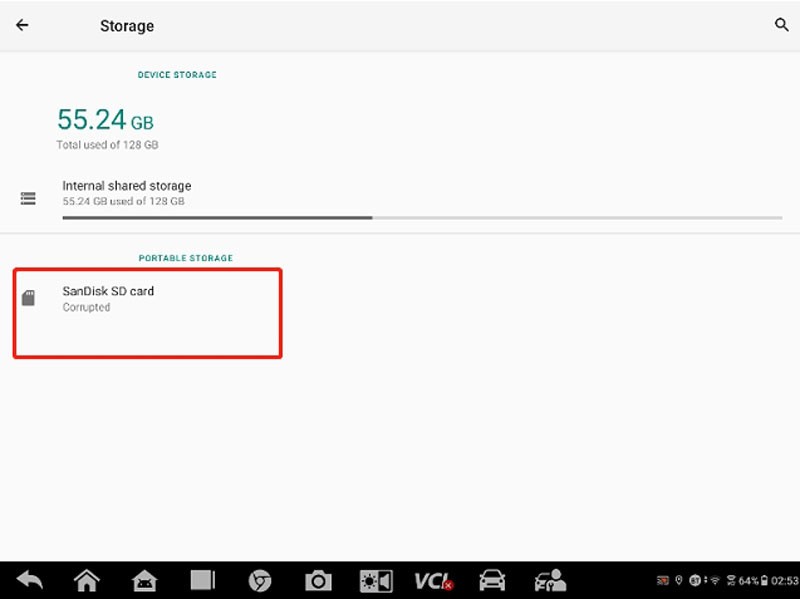
Task: Open the service car-and-person icon
Action: point(550,581)
